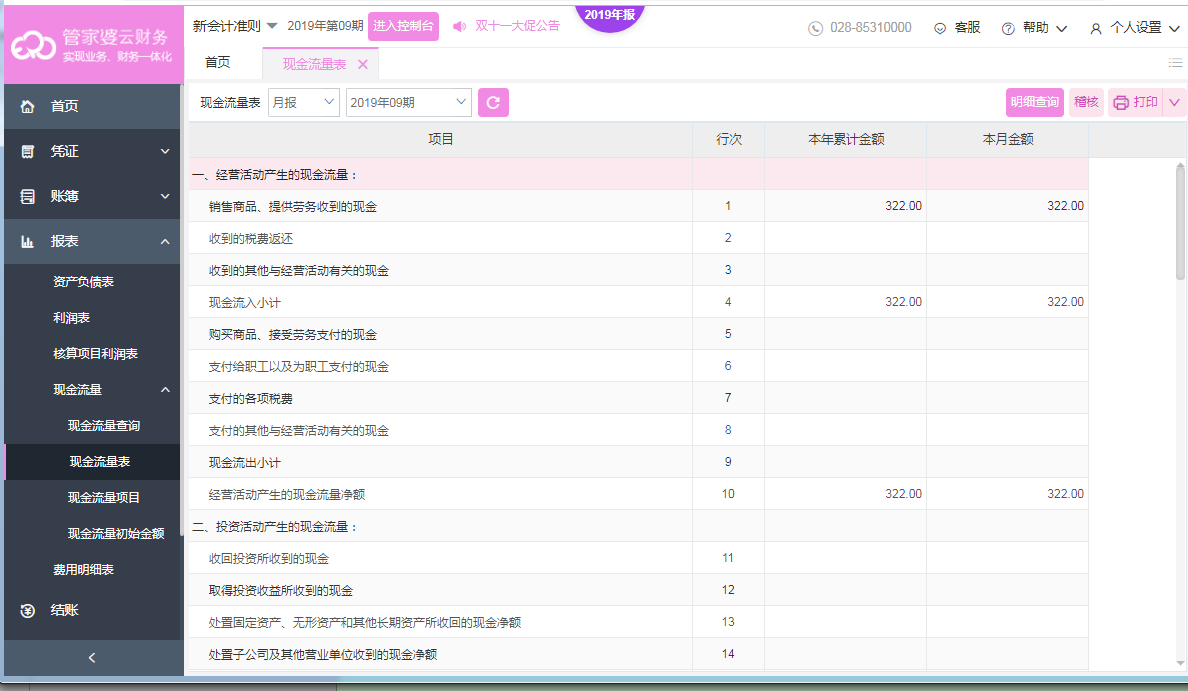The width and height of the screenshot is (1188, 691).
Task: Select row 取得投资收益所收到的现金
Action: tap(639, 590)
